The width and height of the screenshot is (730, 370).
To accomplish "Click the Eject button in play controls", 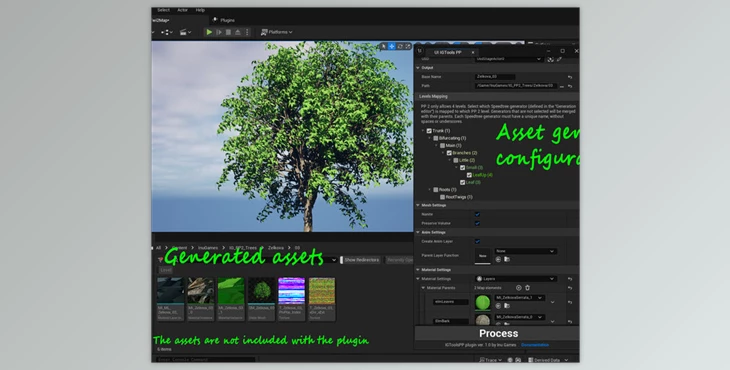I will pyautogui.click(x=237, y=32).
